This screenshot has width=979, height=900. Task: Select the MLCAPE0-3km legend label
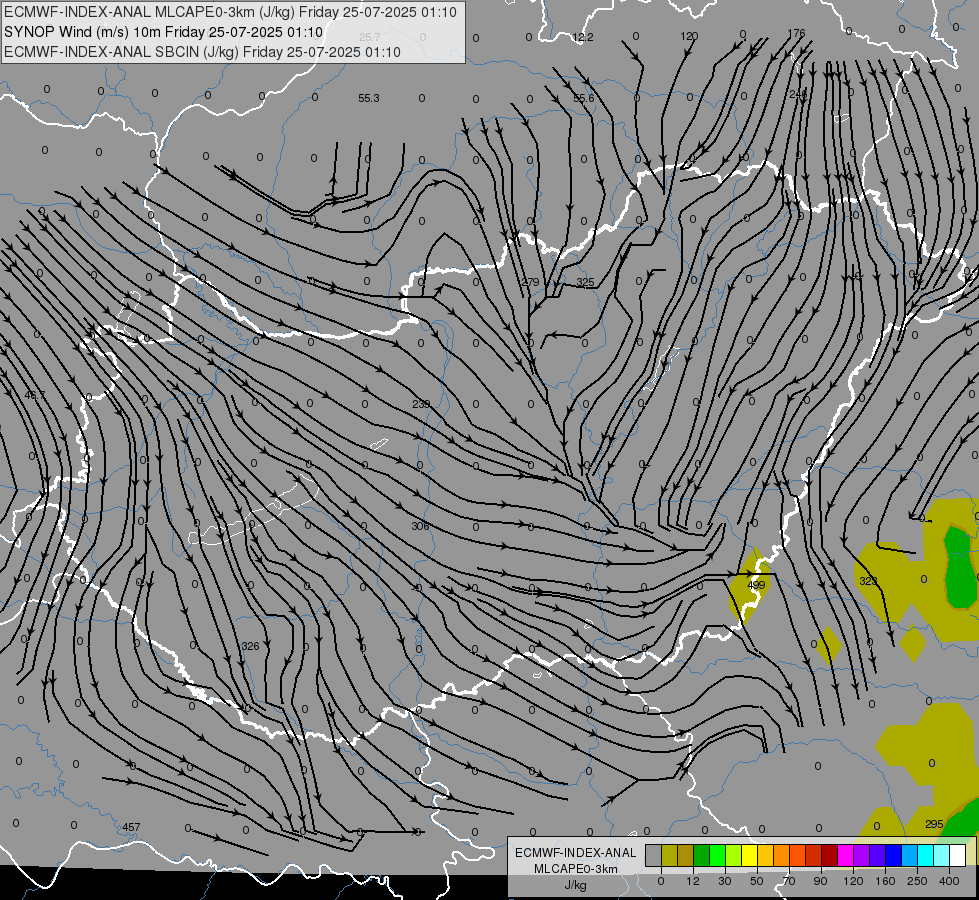[575, 869]
